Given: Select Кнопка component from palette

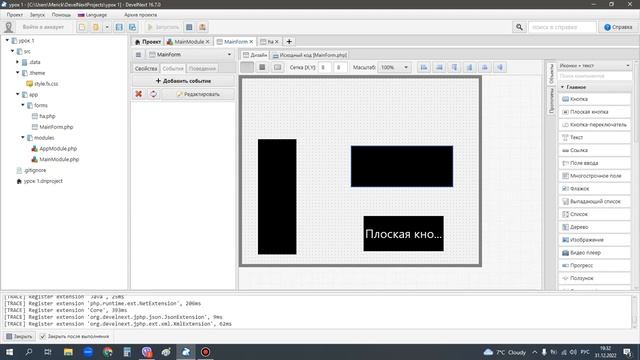Looking at the screenshot, I should 595,99.
